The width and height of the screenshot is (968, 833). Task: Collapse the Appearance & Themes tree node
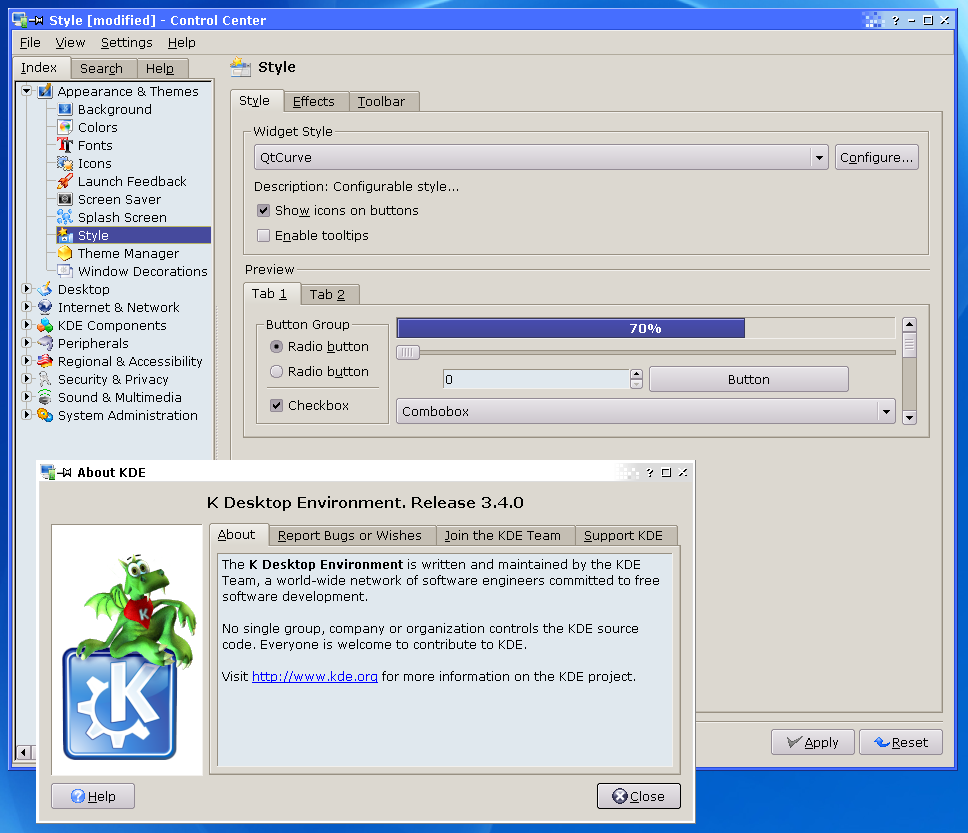[27, 91]
